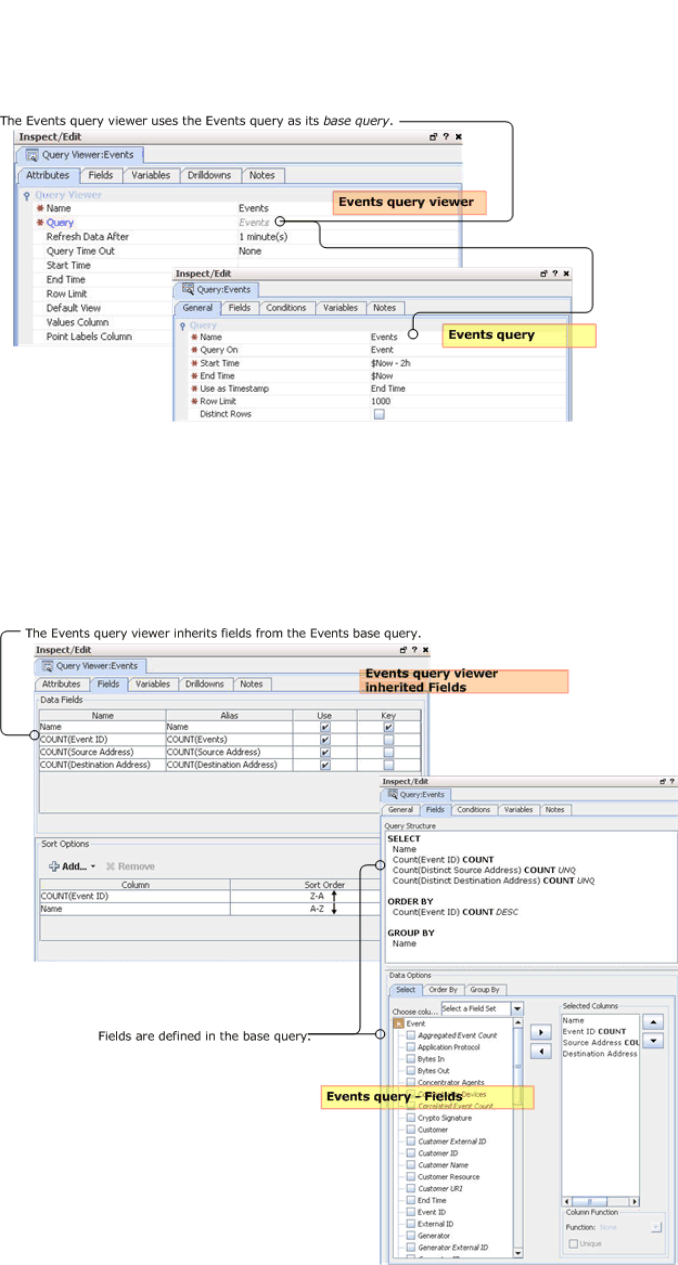678x1265 pixels.
Task: Click the Refresh Data After value 1 minute(s)
Action: [x=263, y=237]
